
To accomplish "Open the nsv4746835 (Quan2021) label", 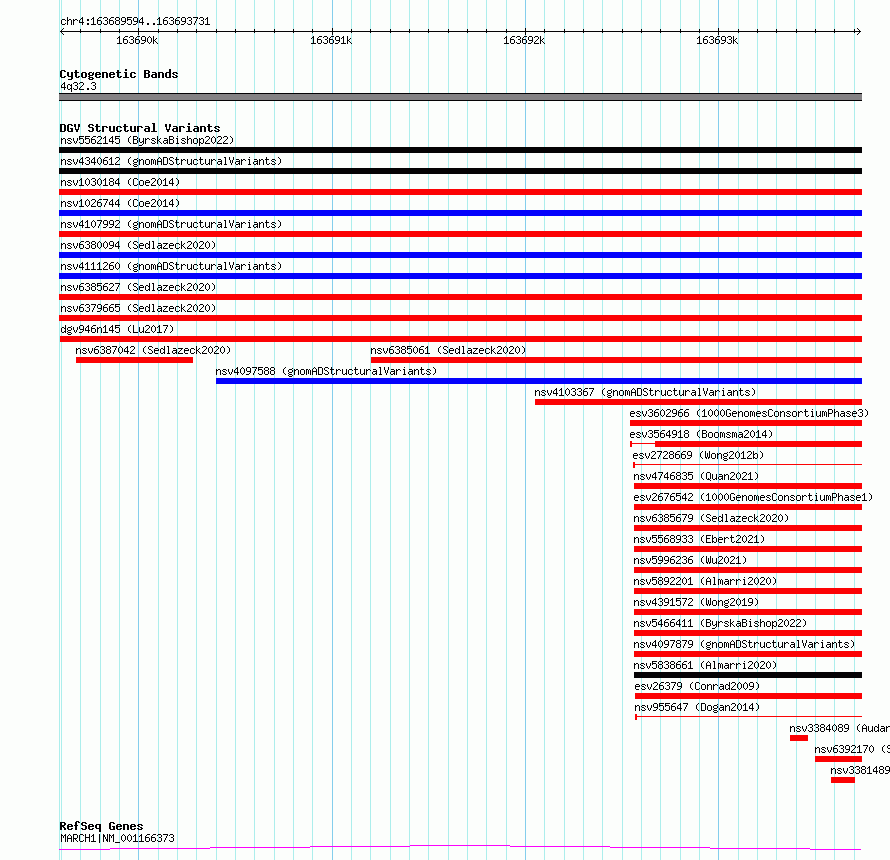I will 696,476.
